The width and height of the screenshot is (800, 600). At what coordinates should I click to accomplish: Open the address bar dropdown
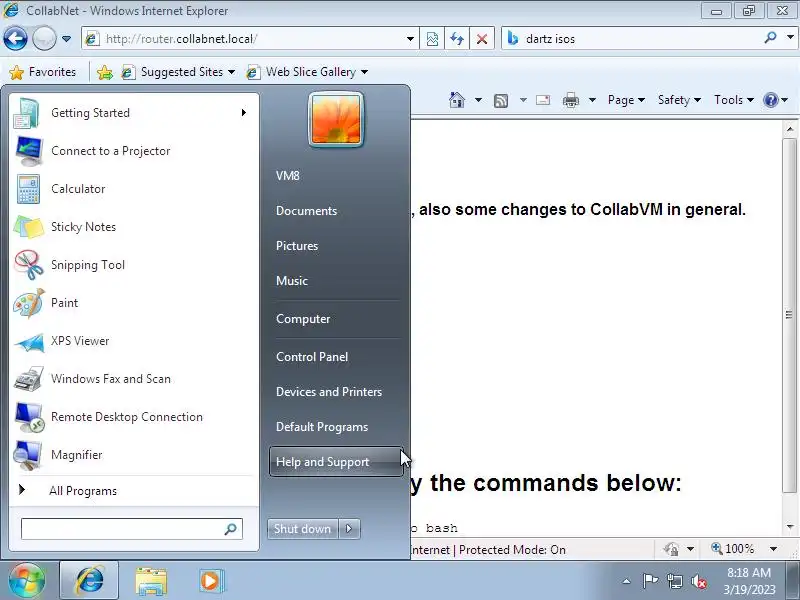[410, 39]
